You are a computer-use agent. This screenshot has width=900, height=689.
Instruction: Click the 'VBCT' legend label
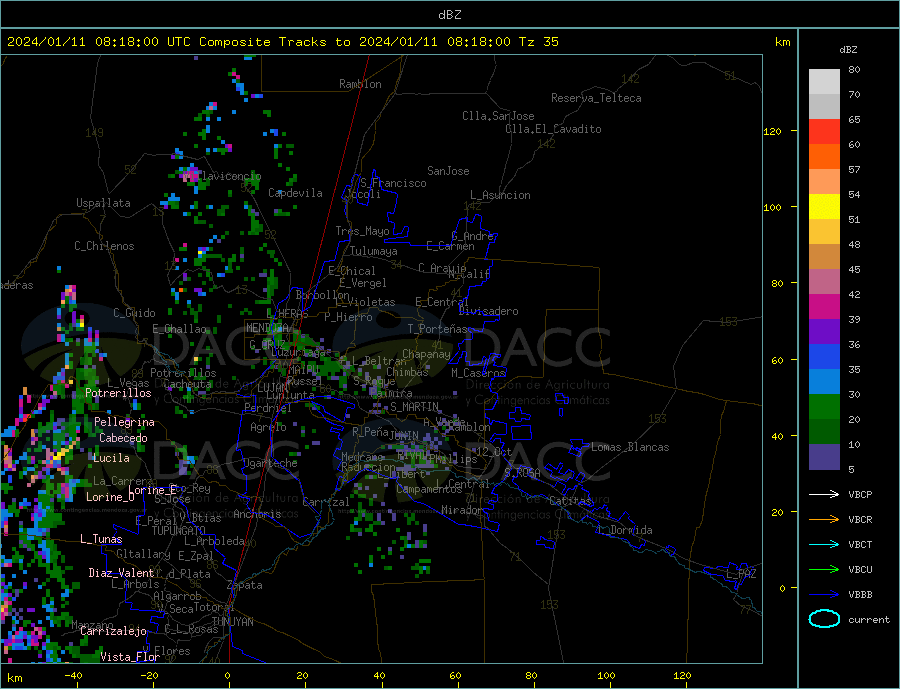pos(860,544)
